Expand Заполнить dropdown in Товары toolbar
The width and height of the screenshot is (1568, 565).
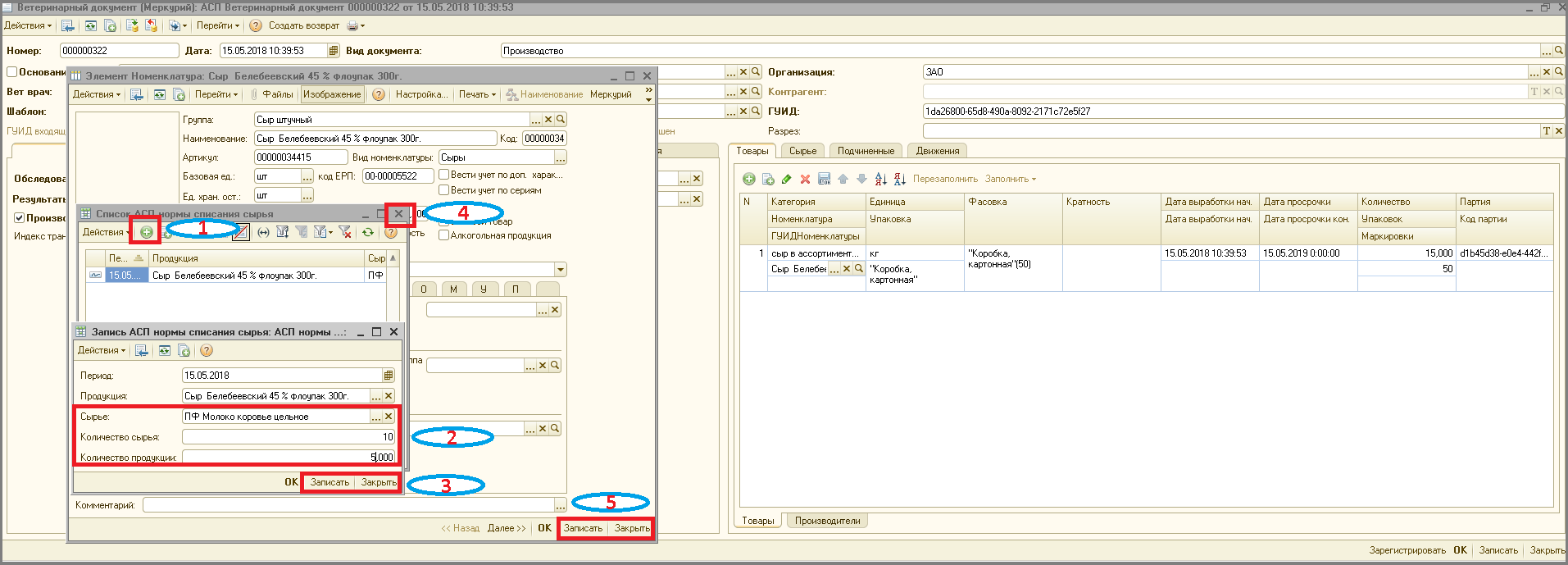(1011, 179)
